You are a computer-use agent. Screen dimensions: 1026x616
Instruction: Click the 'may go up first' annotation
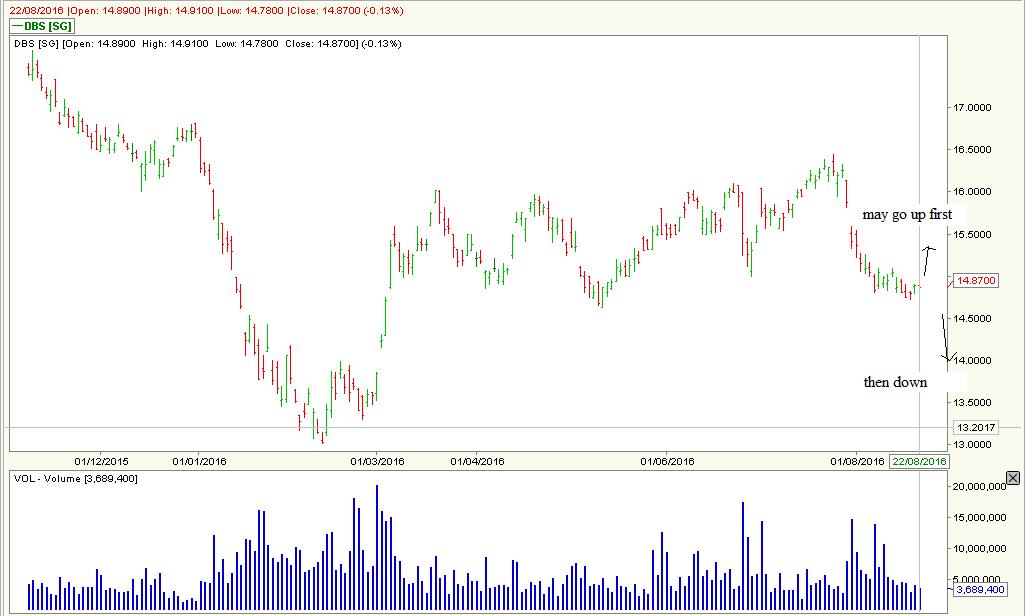pyautogui.click(x=906, y=214)
